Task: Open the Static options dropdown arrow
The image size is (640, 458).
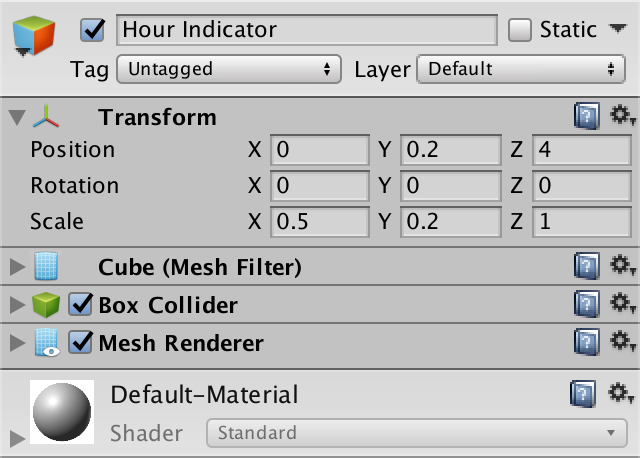Action: click(618, 29)
